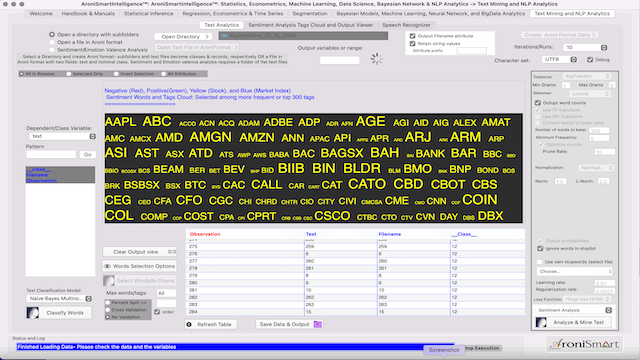Select Open a file in Aroni format

pyautogui.click(x=52, y=42)
